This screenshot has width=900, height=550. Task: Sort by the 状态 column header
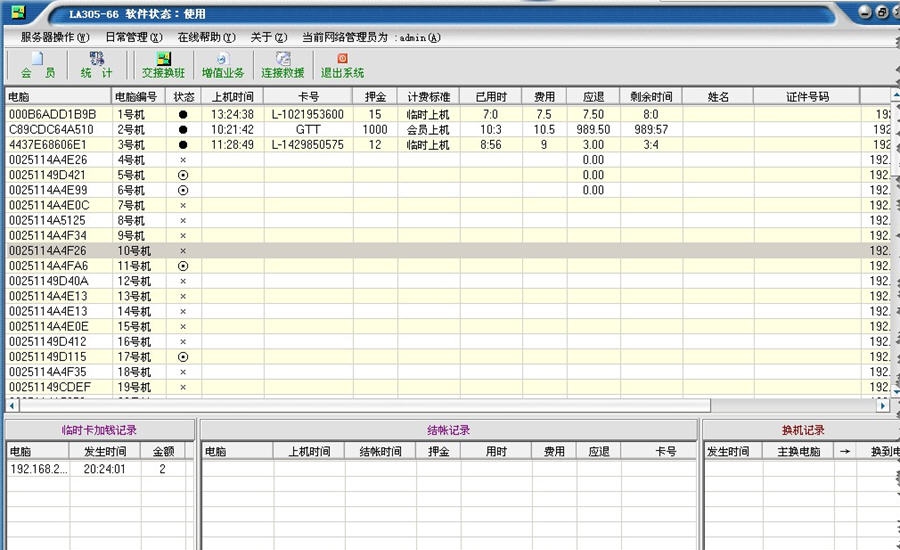pos(184,96)
